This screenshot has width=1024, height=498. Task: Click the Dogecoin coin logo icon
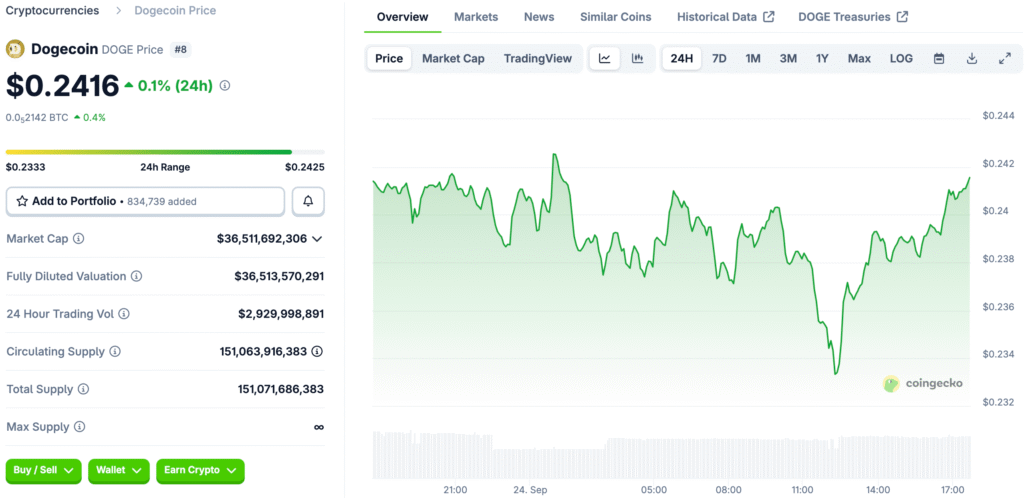[15, 49]
